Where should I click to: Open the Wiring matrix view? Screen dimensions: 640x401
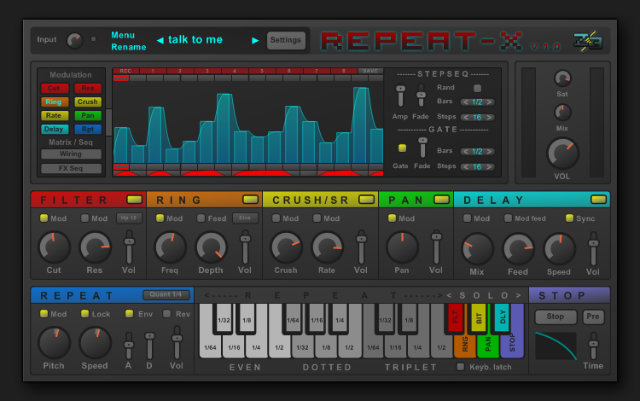coord(71,154)
